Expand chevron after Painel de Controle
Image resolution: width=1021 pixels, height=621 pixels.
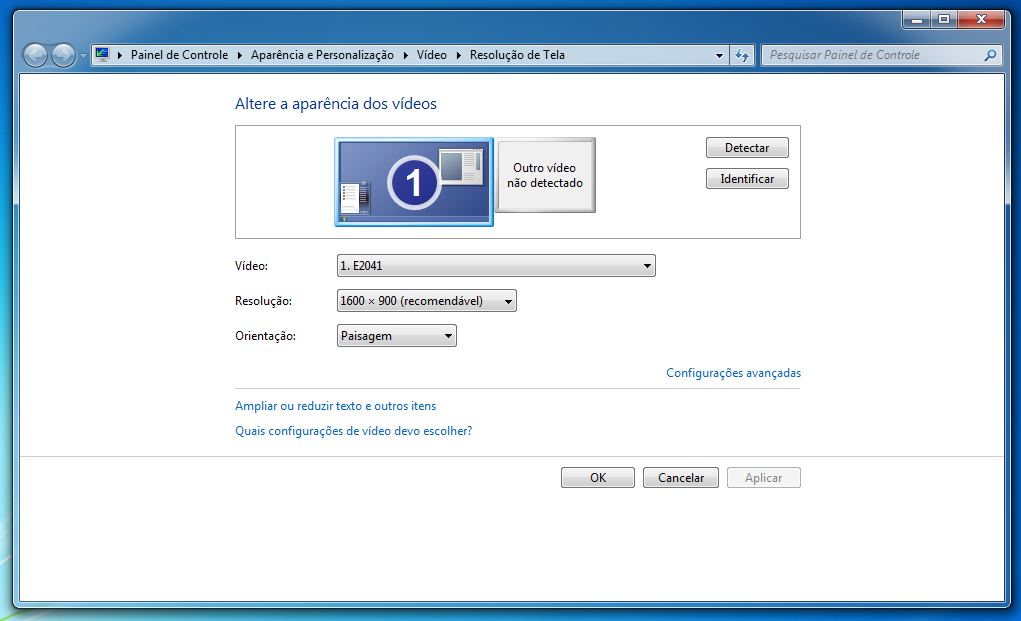[240, 55]
